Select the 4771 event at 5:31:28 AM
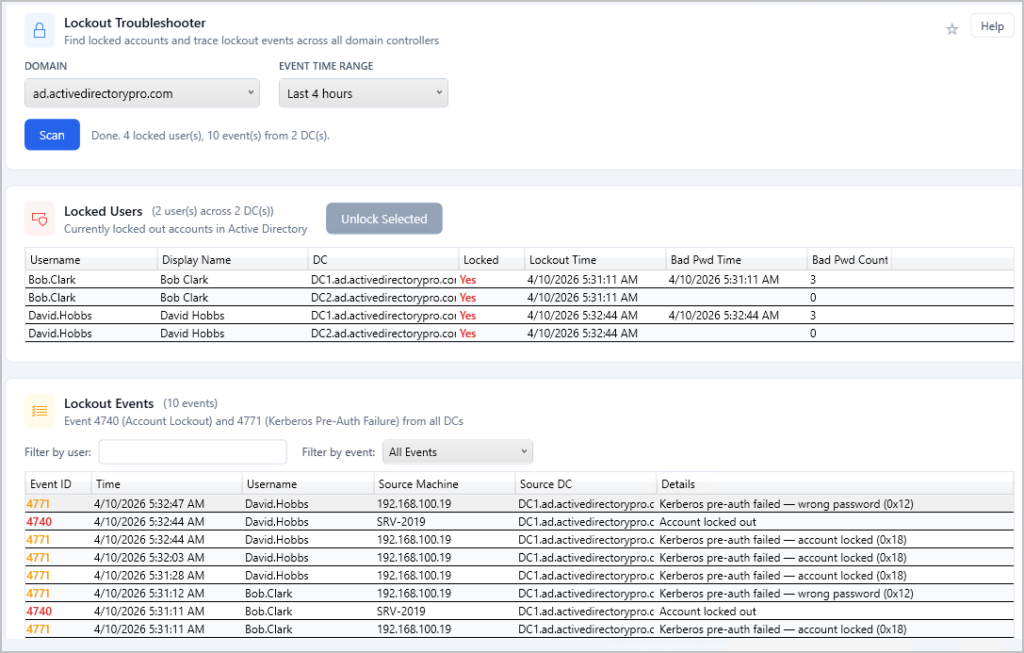 pyautogui.click(x=519, y=575)
